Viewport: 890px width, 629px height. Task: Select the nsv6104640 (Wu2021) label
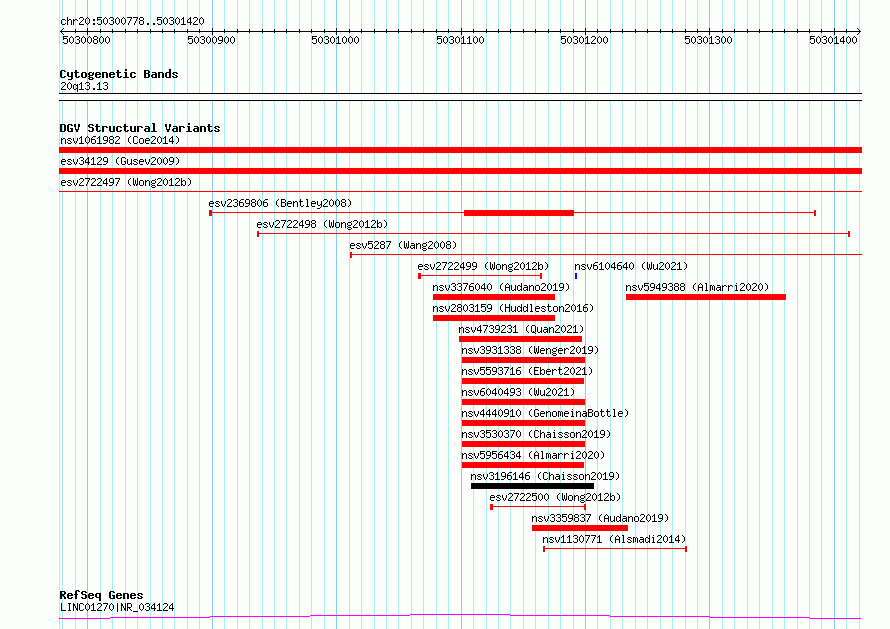tap(631, 266)
